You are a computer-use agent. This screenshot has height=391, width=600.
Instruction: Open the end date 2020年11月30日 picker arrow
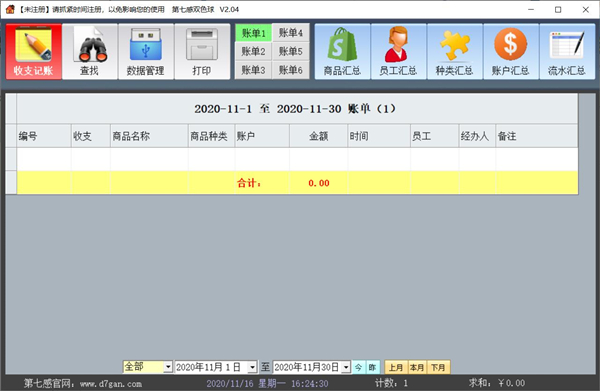click(x=346, y=367)
